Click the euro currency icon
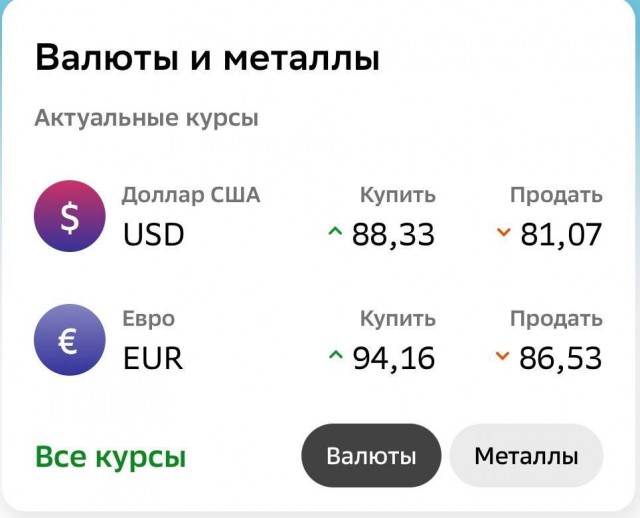Image resolution: width=640 pixels, height=518 pixels. click(69, 339)
